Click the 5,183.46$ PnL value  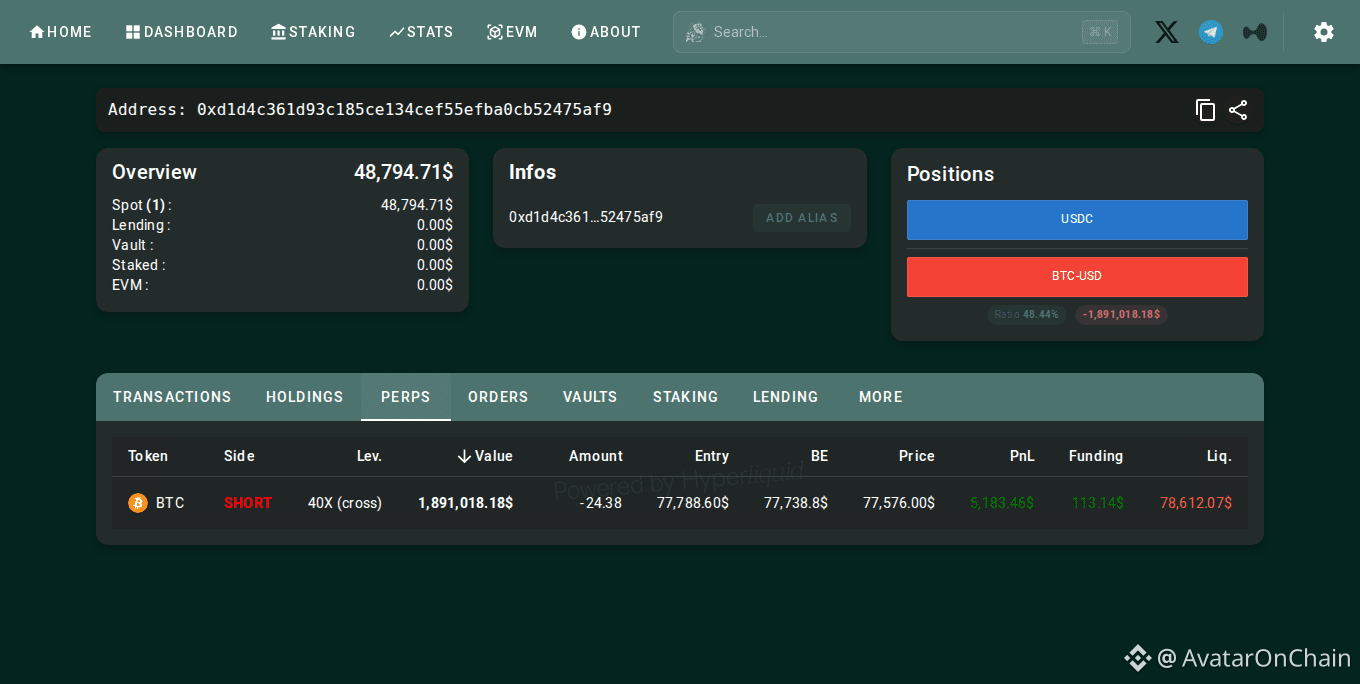click(x=1002, y=503)
